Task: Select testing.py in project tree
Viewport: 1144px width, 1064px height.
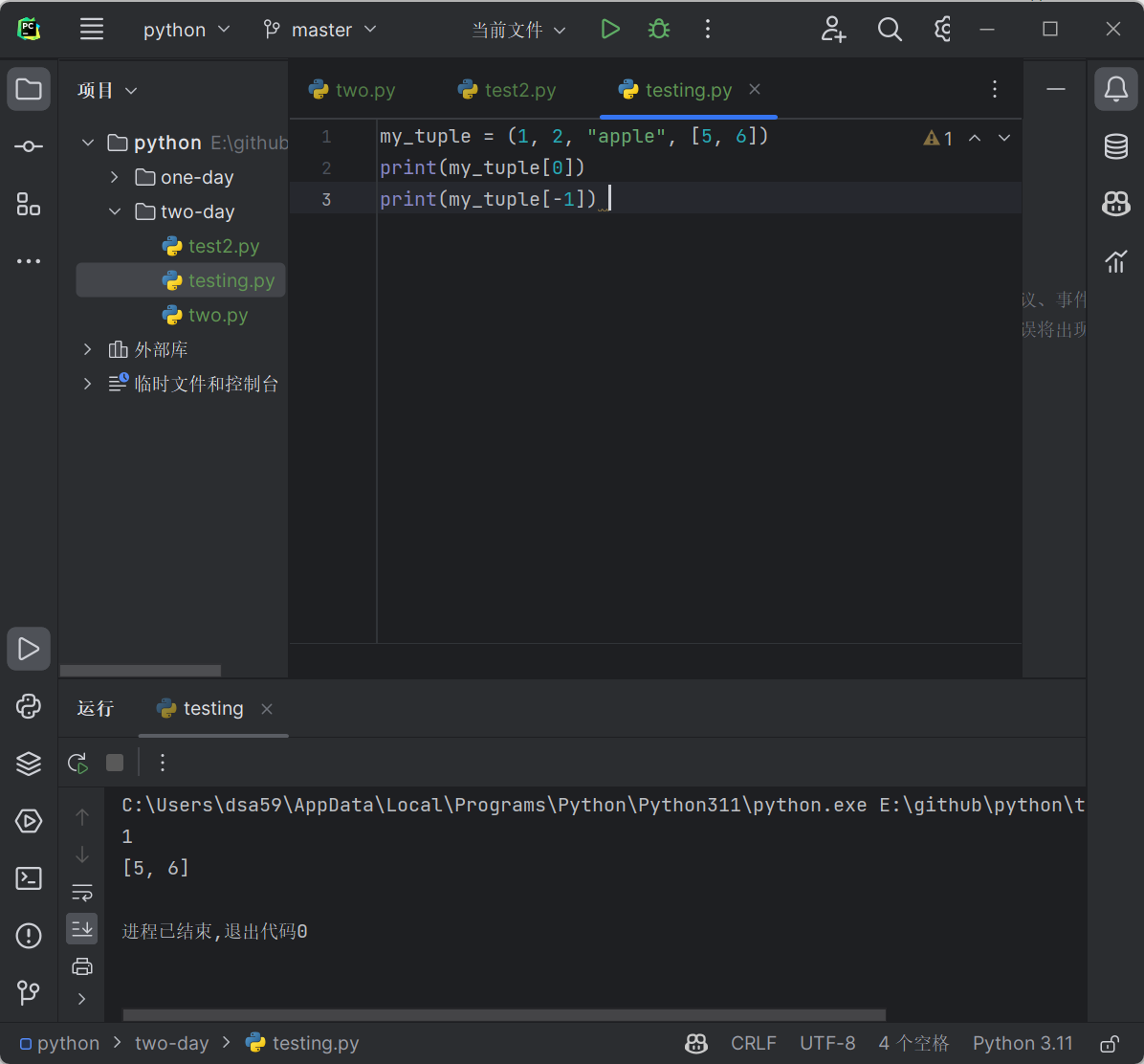Action: point(181,280)
